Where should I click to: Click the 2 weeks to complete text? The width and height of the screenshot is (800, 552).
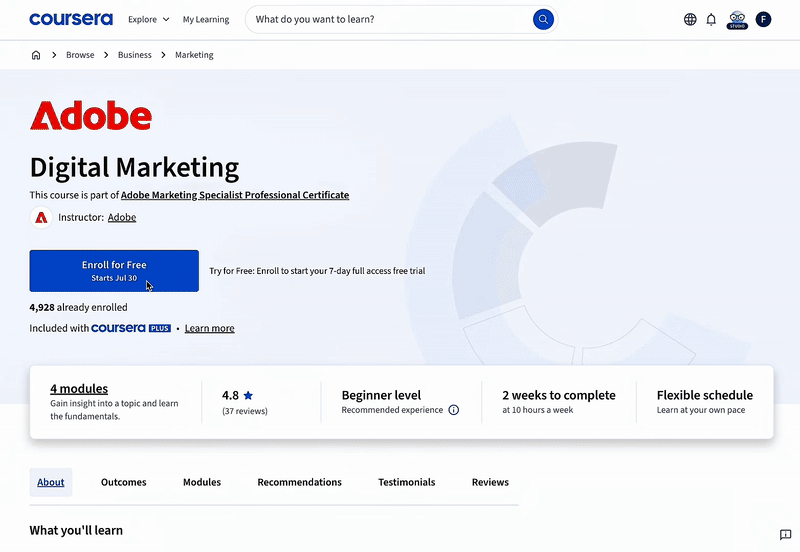(x=559, y=395)
